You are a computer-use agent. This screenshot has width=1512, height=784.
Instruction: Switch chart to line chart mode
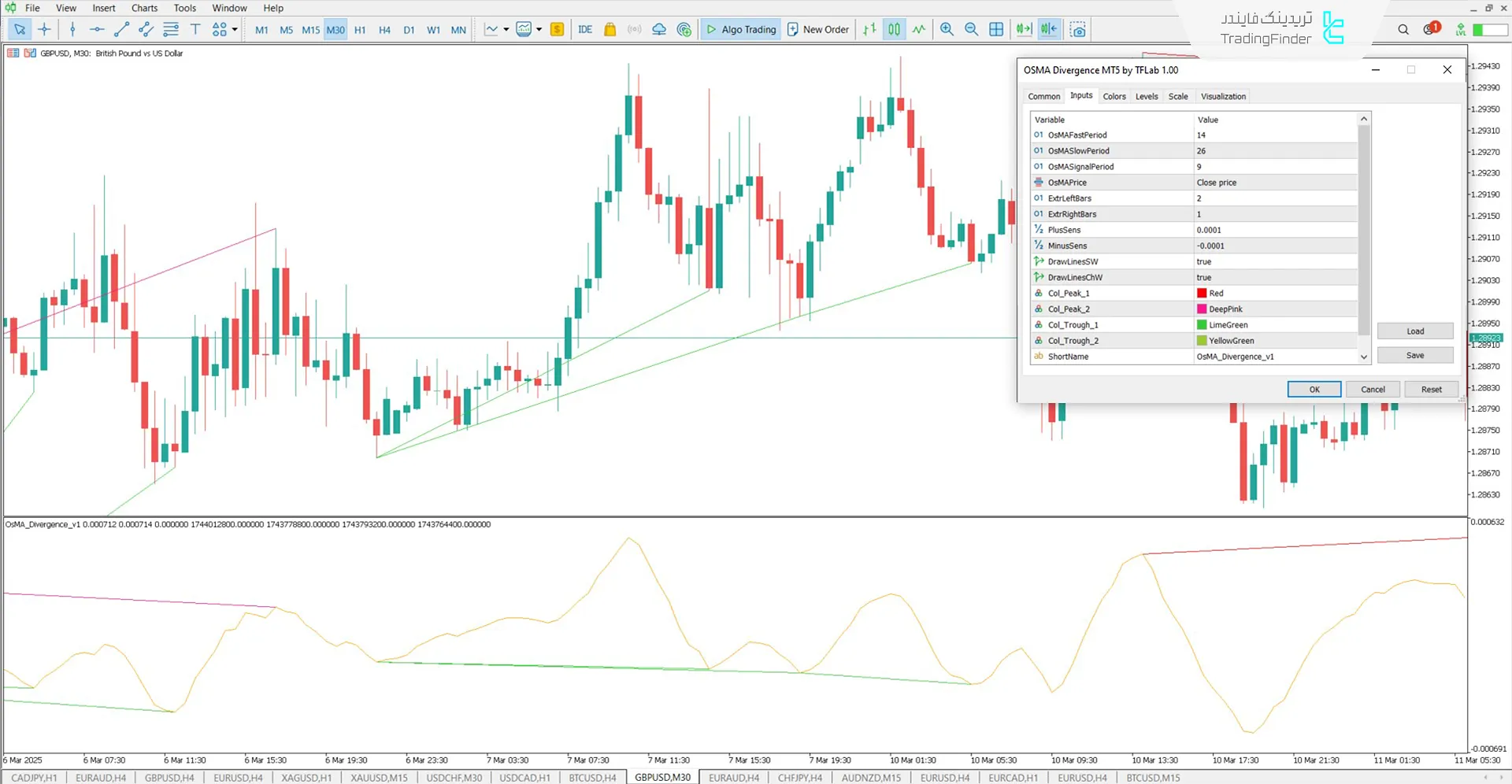click(x=919, y=29)
